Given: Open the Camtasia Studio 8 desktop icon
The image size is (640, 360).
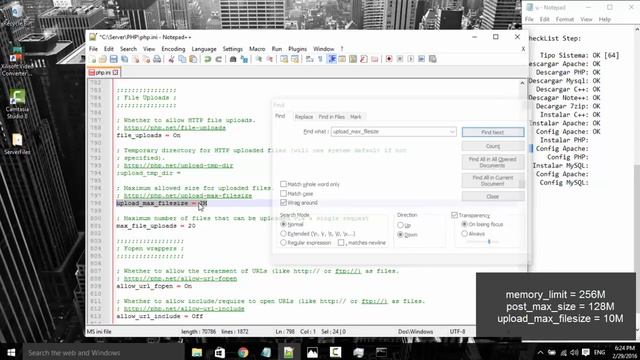Looking at the screenshot, I should pyautogui.click(x=17, y=104).
